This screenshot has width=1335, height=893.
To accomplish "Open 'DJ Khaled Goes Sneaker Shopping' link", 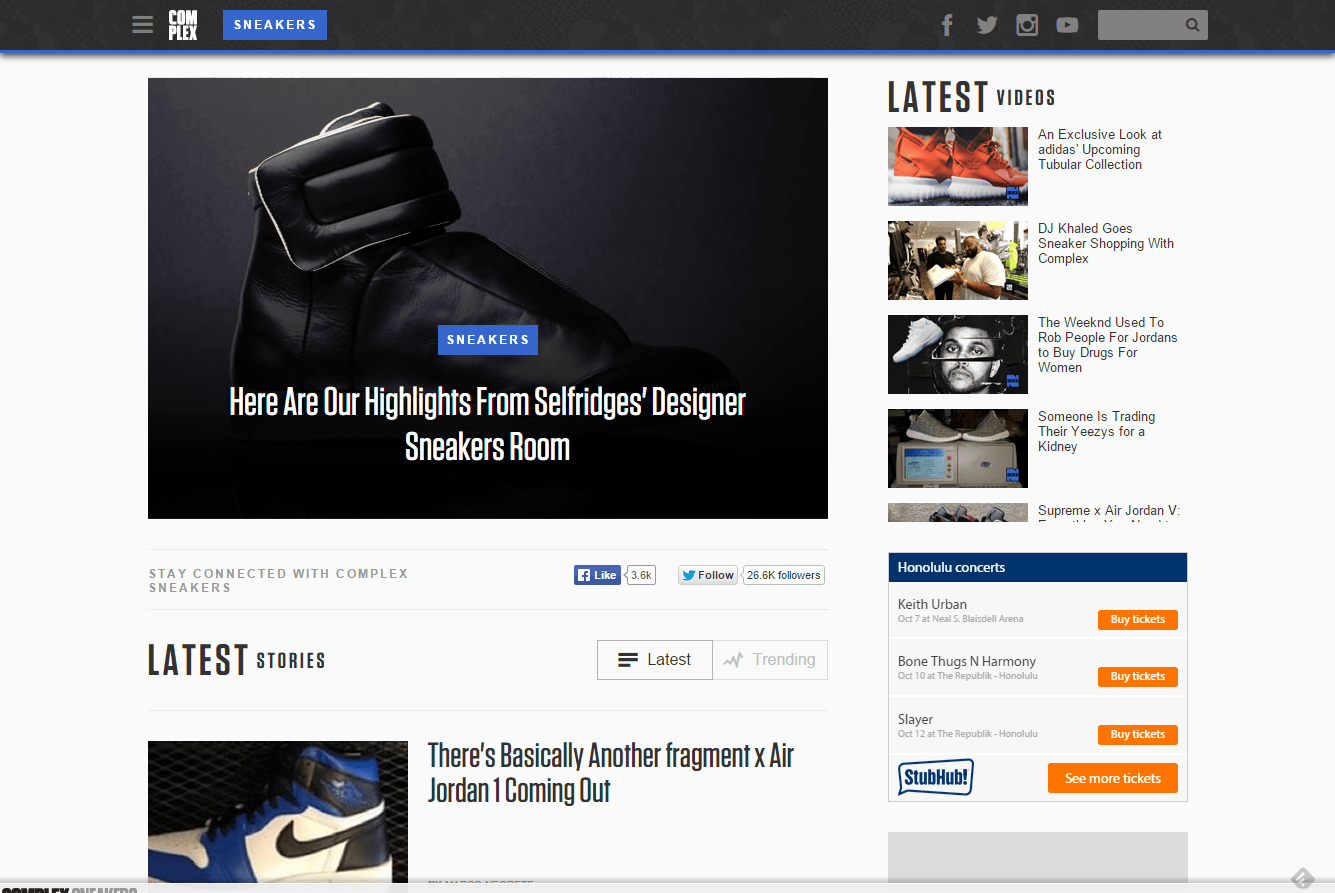I will 1106,243.
